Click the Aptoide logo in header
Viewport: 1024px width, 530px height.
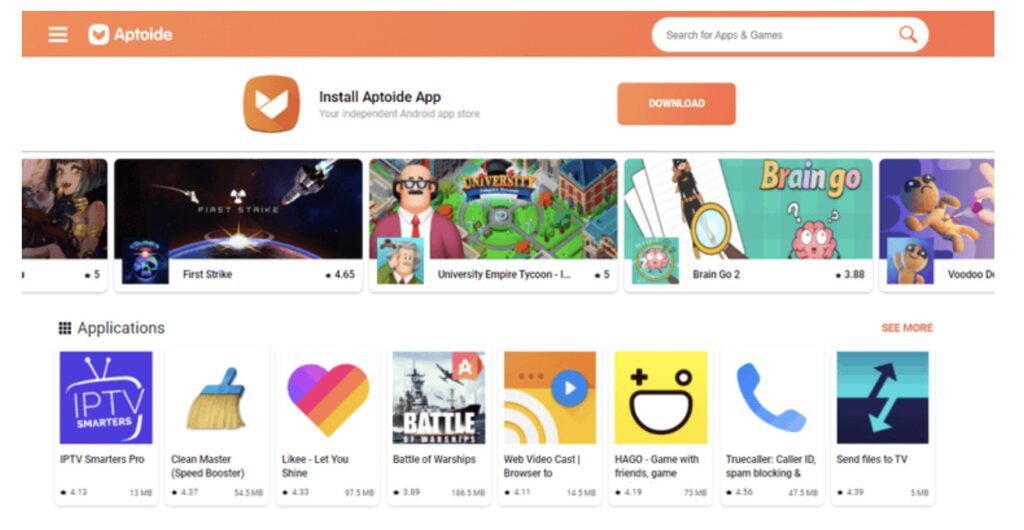130,34
